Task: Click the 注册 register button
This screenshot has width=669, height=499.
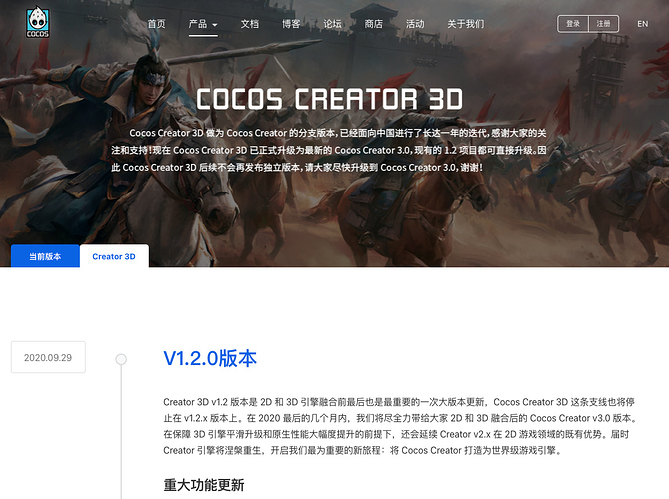Action: click(x=603, y=24)
